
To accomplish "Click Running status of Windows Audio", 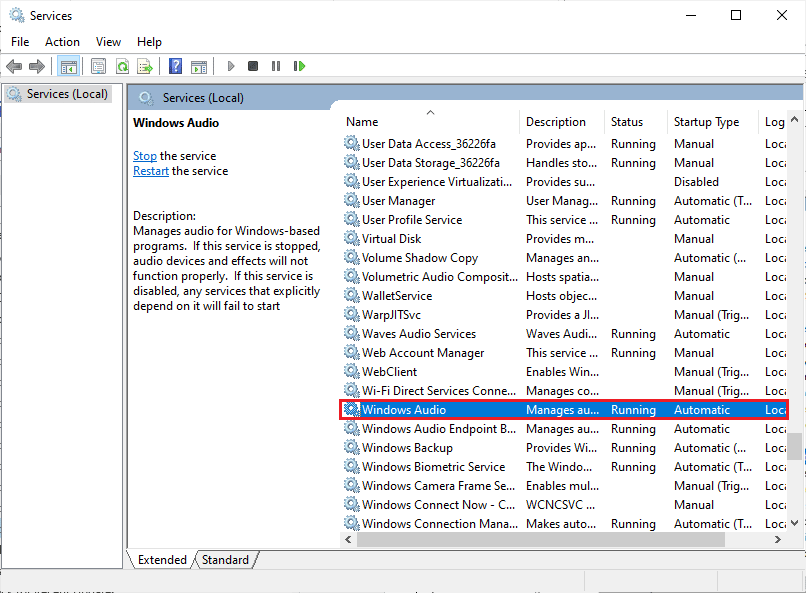I will point(633,410).
